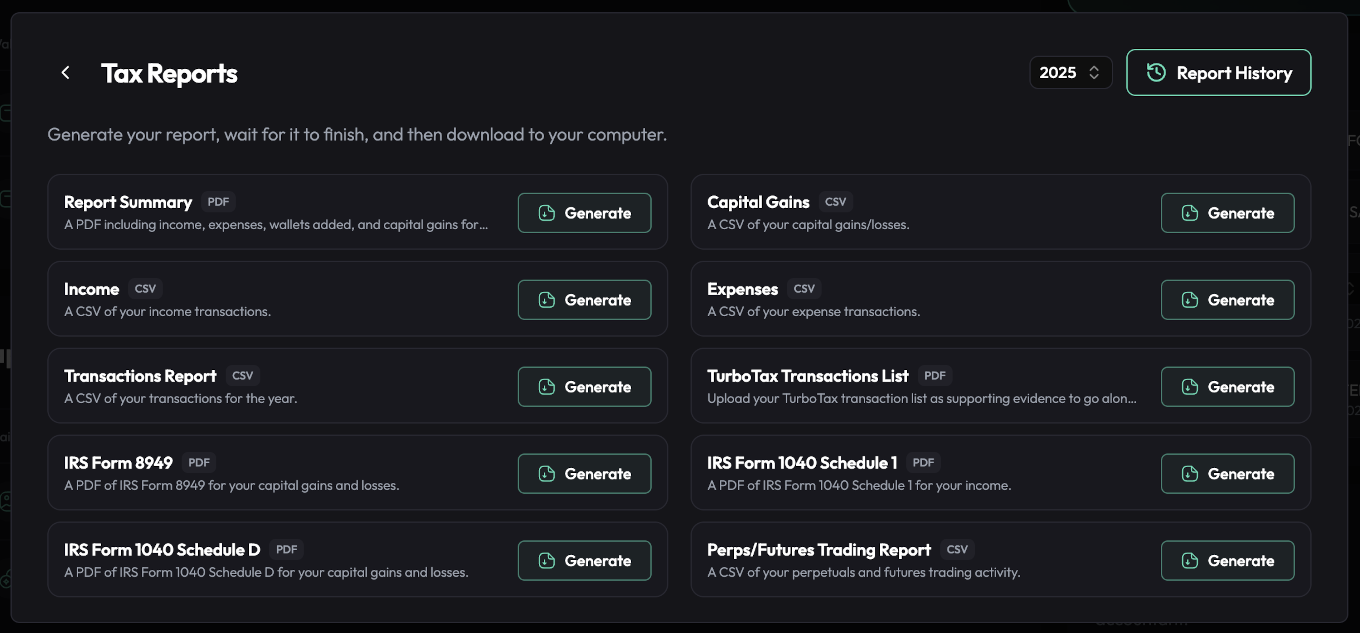Screen dimensions: 1360x633
Task: Generate the IRS Form 1040 Schedule 1
Action: 1227,474
